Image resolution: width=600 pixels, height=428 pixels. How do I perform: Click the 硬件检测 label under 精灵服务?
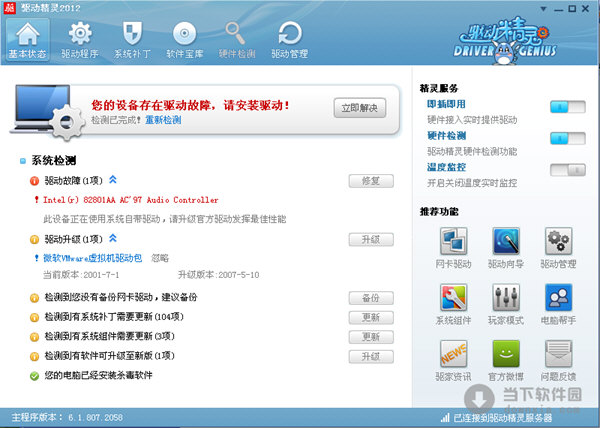click(446, 135)
